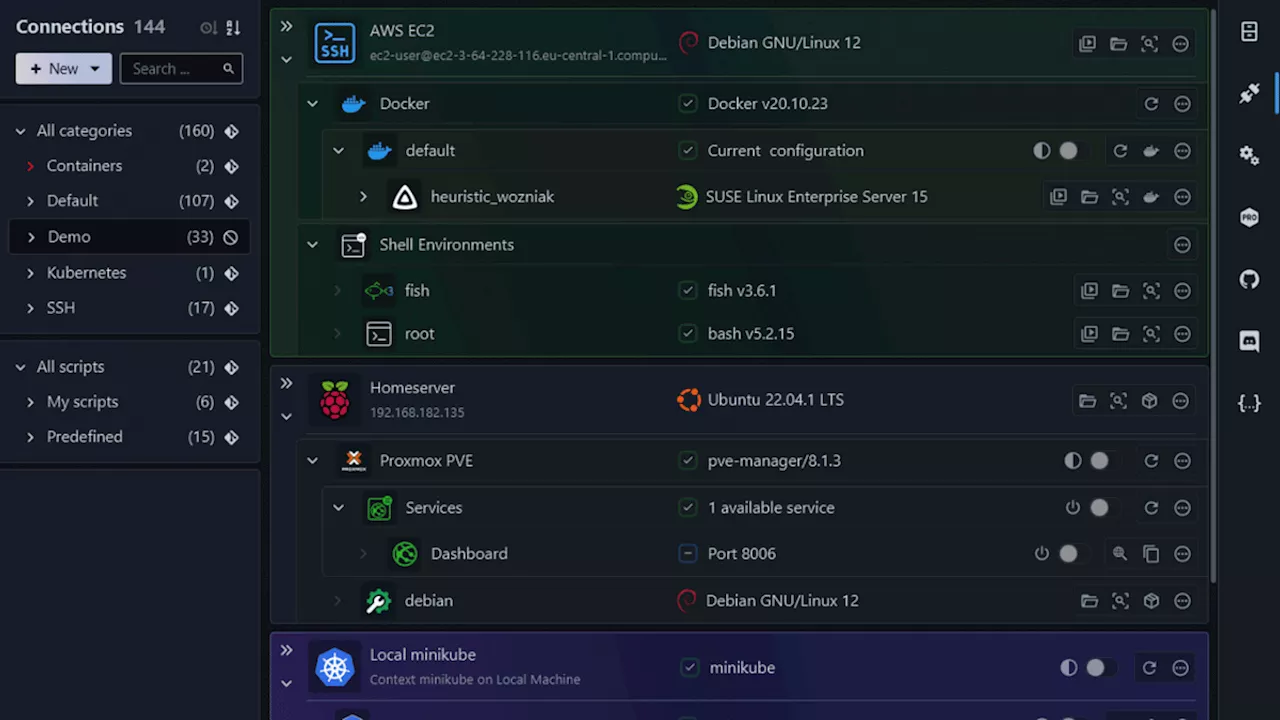Open file browser for AWS EC2
Screen dimensions: 1280x720
coord(1118,44)
